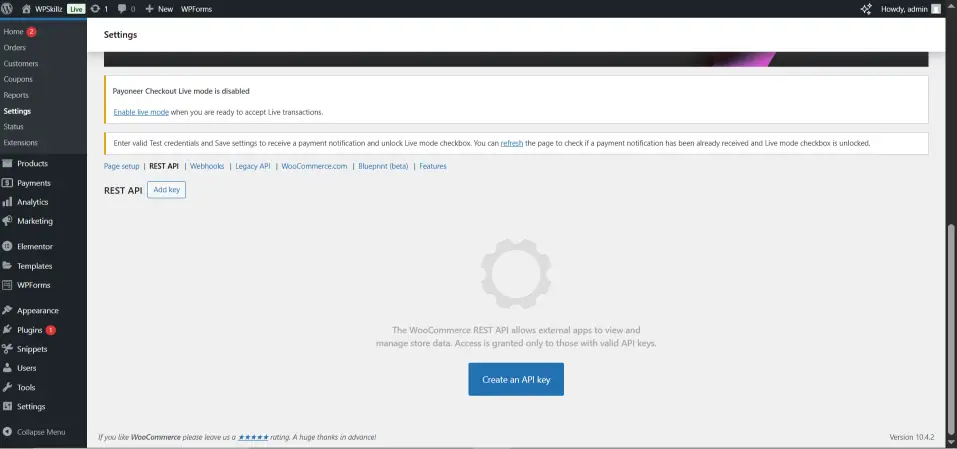This screenshot has height=449, width=957.
Task: Open the Howdy, admin account menu
Action: (x=911, y=9)
